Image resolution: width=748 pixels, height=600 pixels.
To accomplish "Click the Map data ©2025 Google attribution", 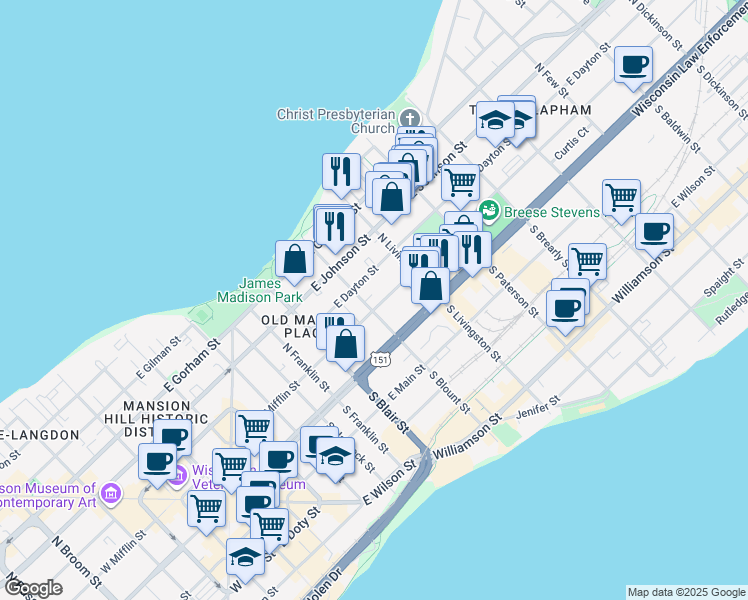I will [686, 593].
